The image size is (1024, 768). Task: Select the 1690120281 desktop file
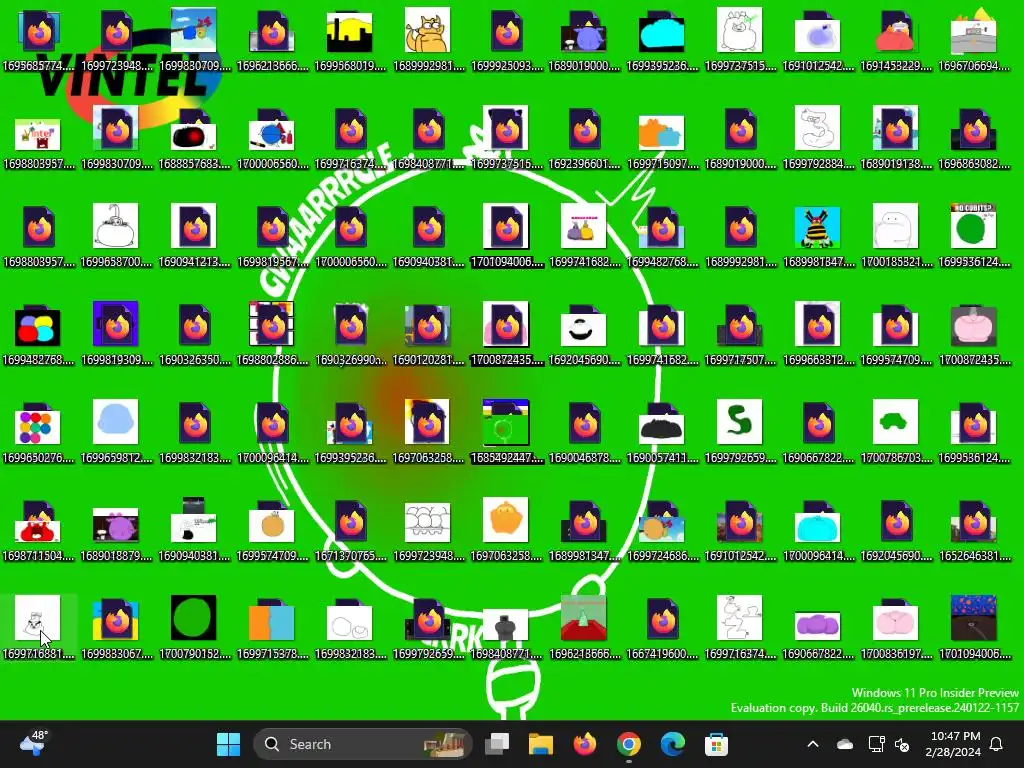point(428,332)
